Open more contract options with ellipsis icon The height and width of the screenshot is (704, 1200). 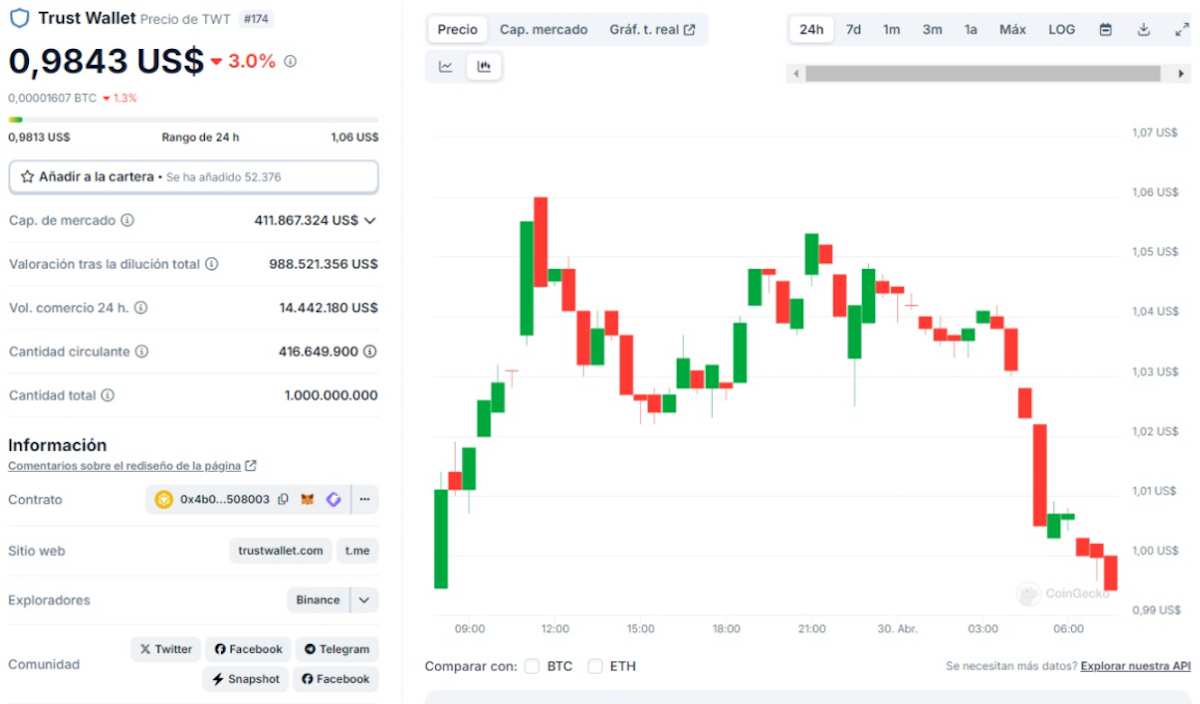pyautogui.click(x=363, y=499)
